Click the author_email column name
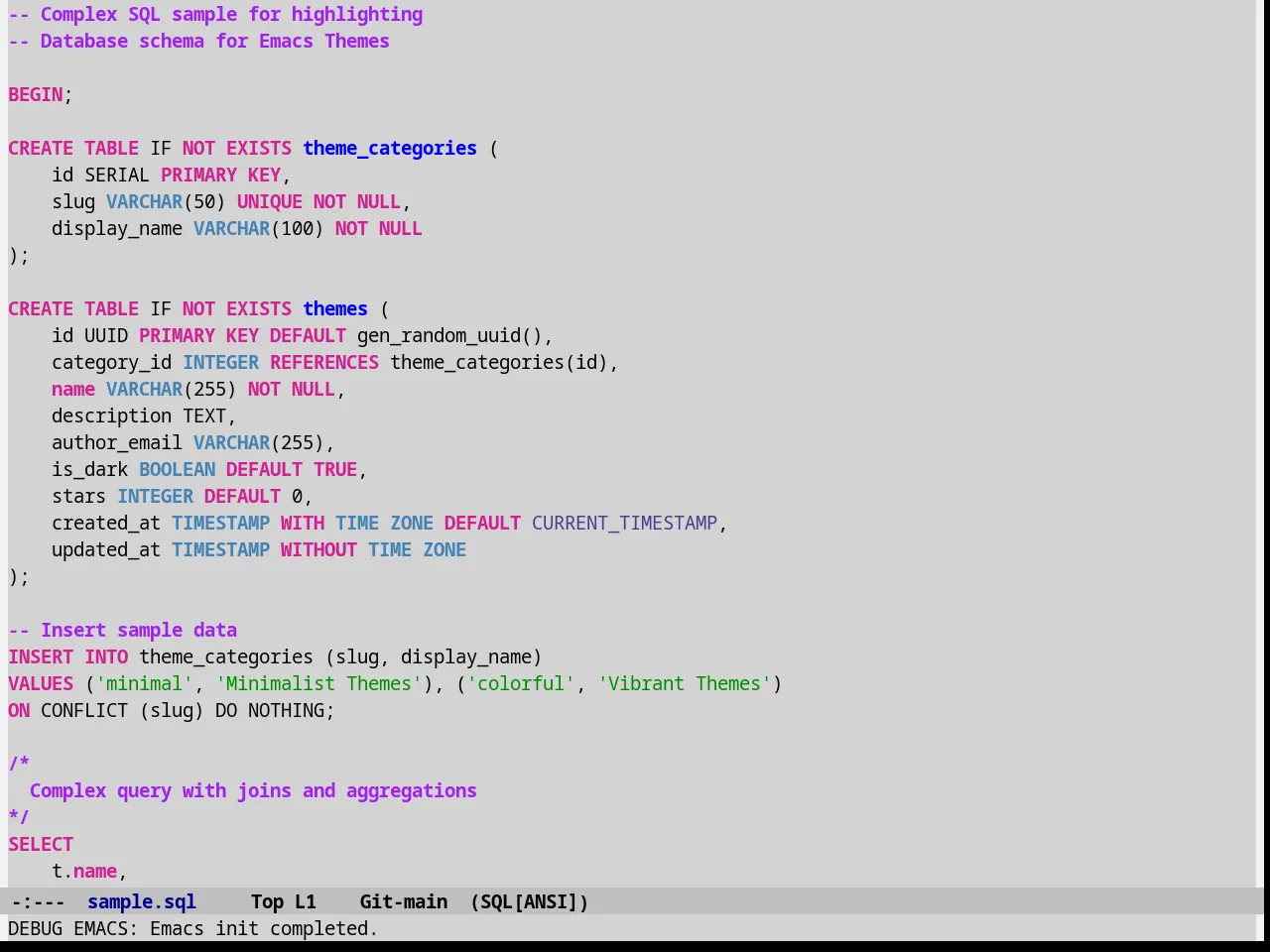This screenshot has width=1270, height=952. (x=117, y=442)
